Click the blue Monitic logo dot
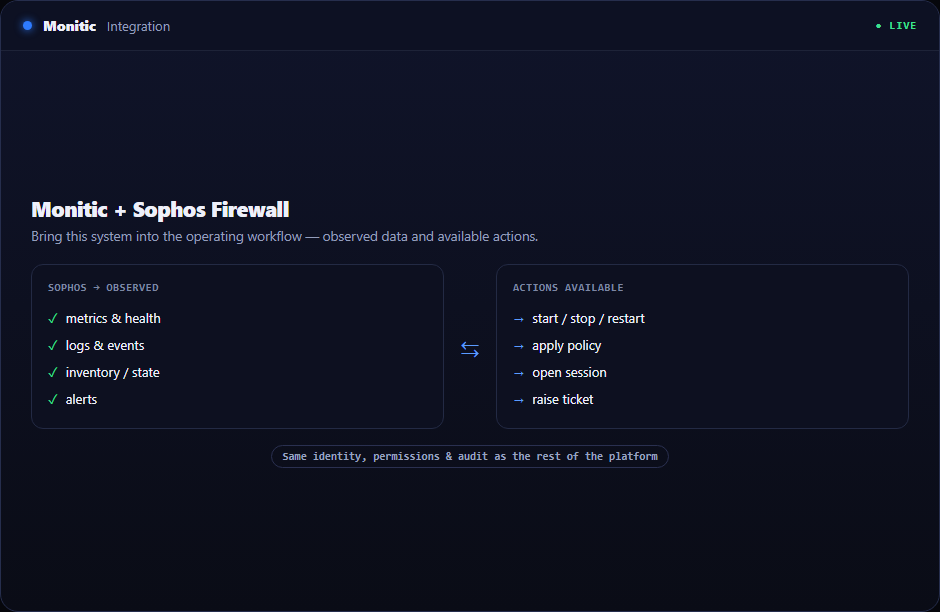This screenshot has width=940, height=612. (28, 26)
